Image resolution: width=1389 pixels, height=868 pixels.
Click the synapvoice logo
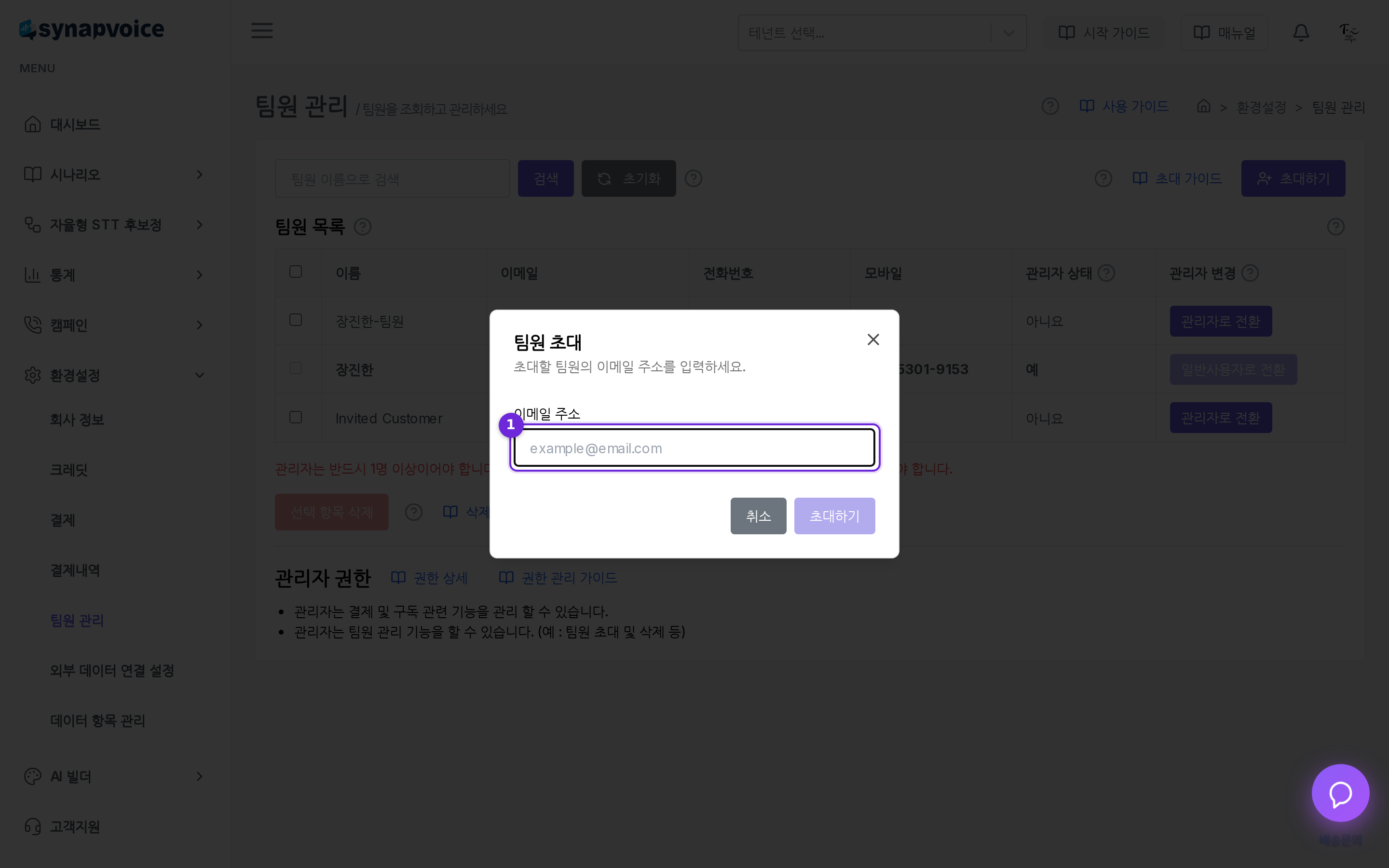tap(92, 29)
